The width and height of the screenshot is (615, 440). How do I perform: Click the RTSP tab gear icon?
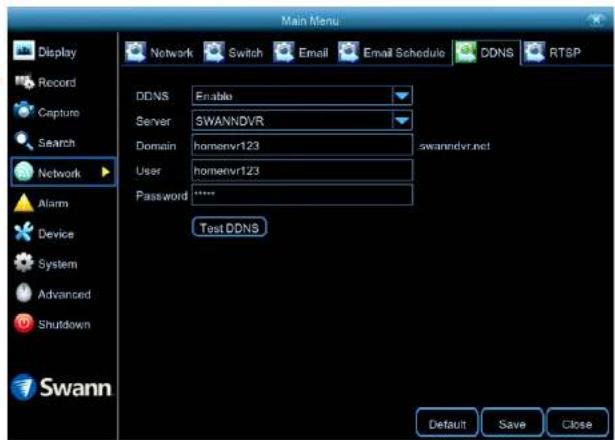click(x=534, y=52)
